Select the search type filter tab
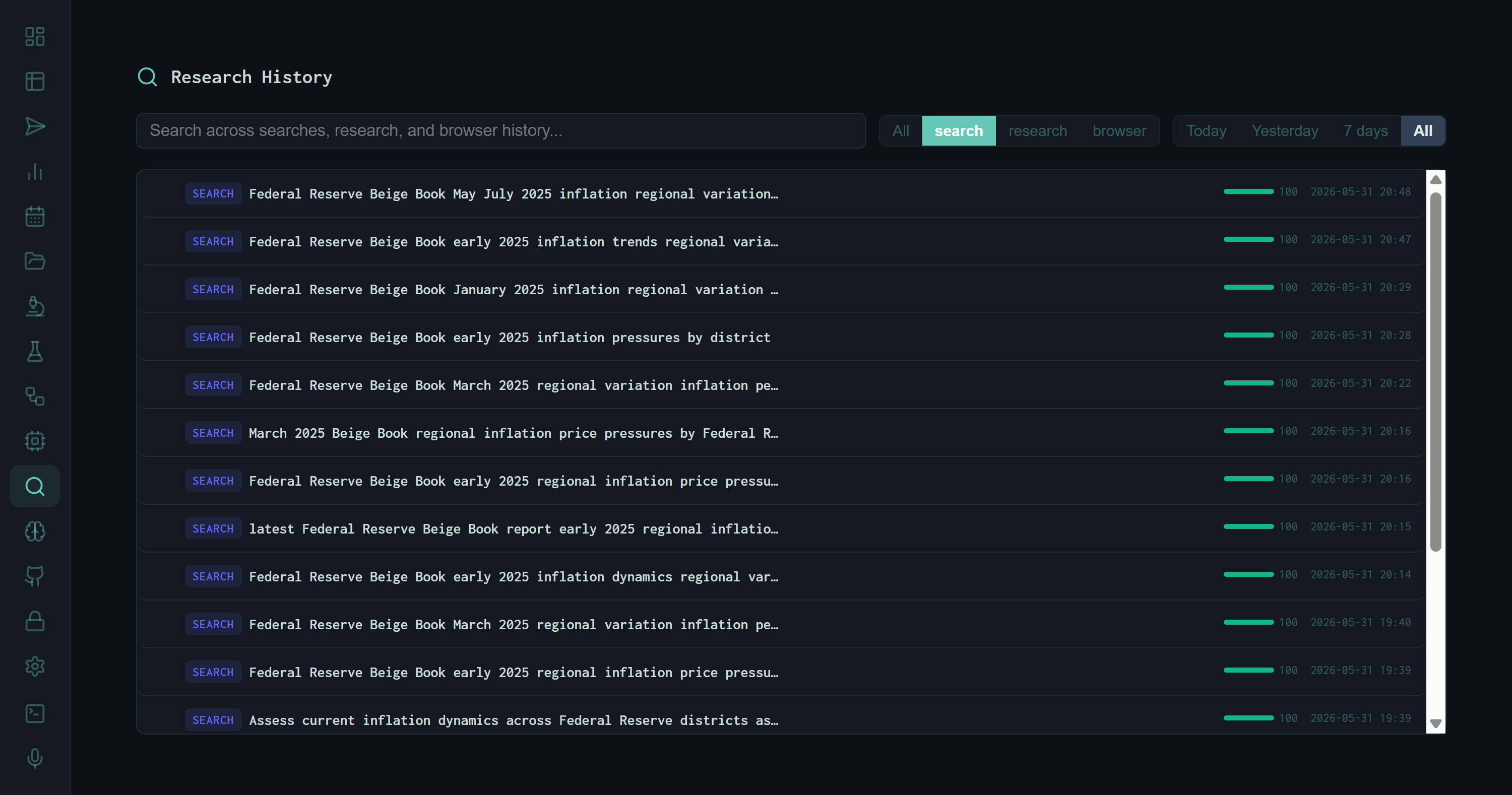 pos(959,130)
